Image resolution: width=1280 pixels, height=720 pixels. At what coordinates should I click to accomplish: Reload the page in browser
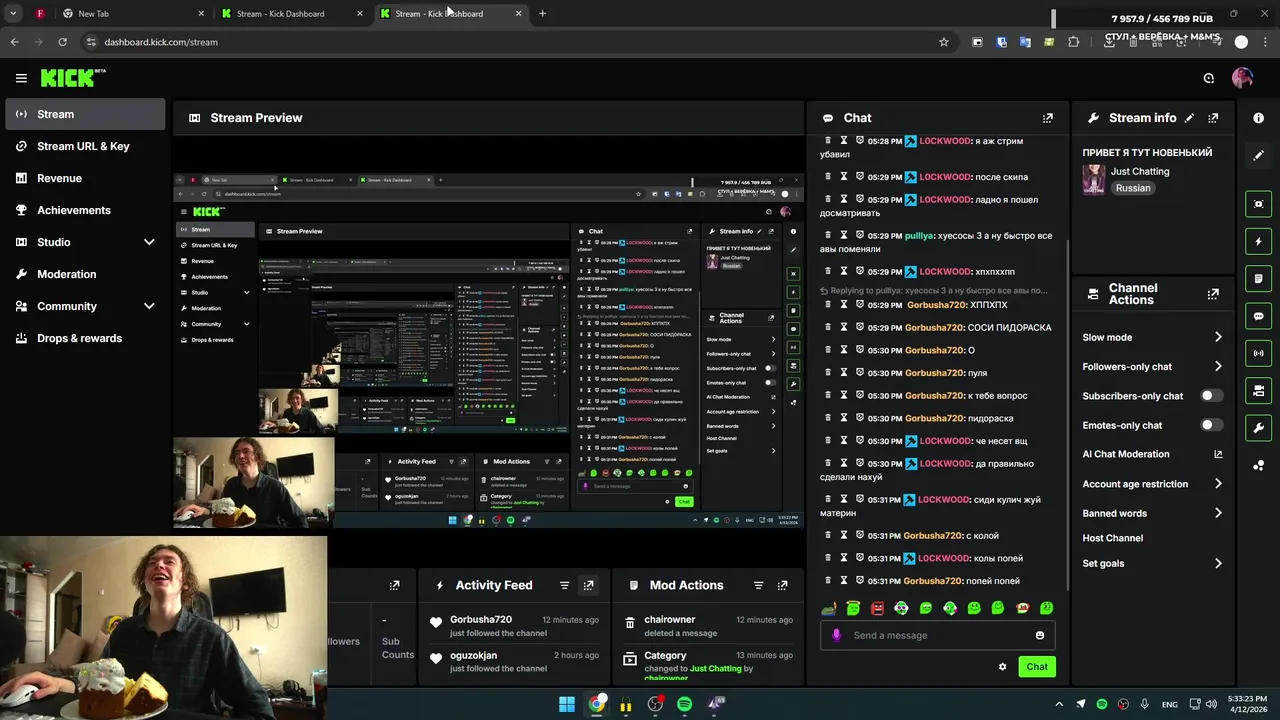62,42
